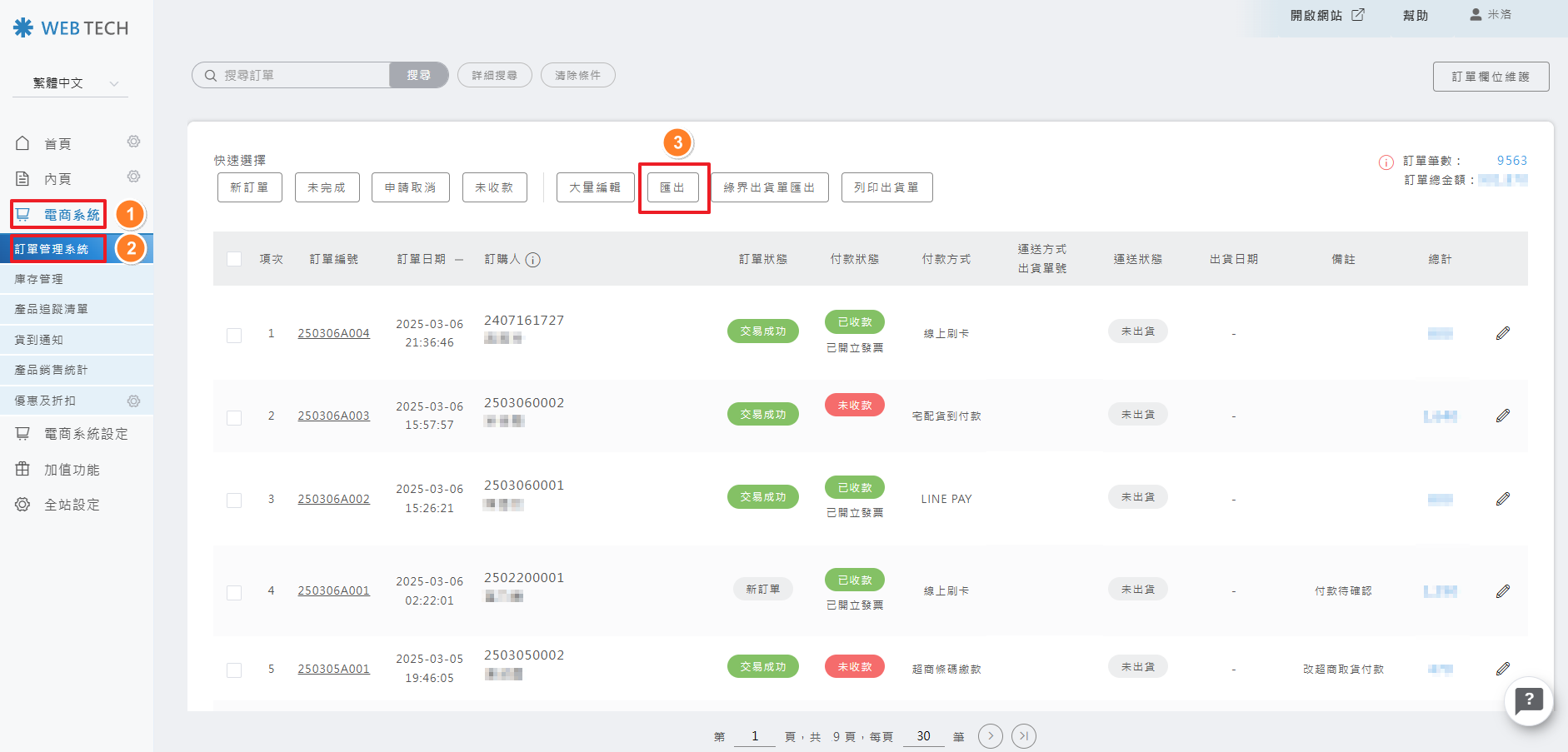Click the info icon beside 訂單筆數
Image resolution: width=1568 pixels, height=752 pixels.
(x=1386, y=162)
